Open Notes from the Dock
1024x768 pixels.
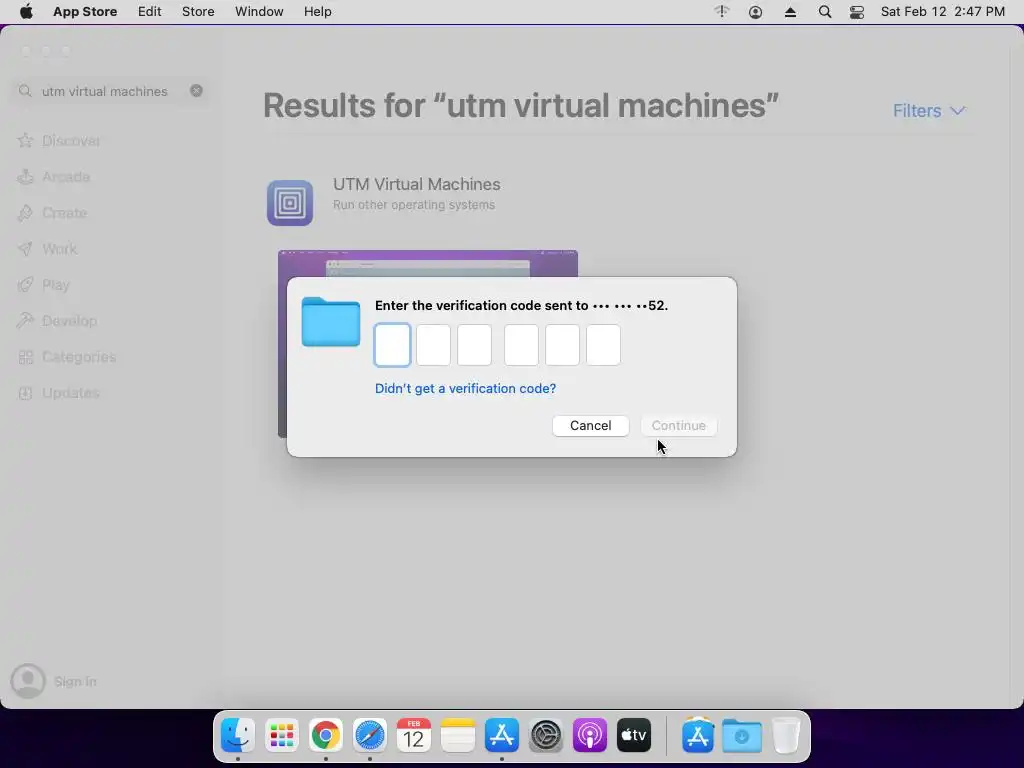point(458,736)
